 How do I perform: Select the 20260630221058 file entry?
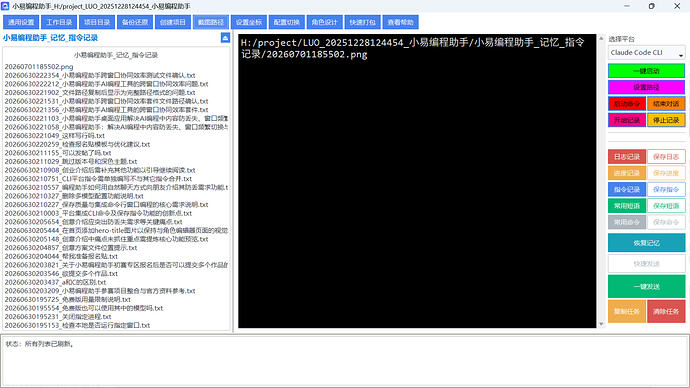(116, 127)
